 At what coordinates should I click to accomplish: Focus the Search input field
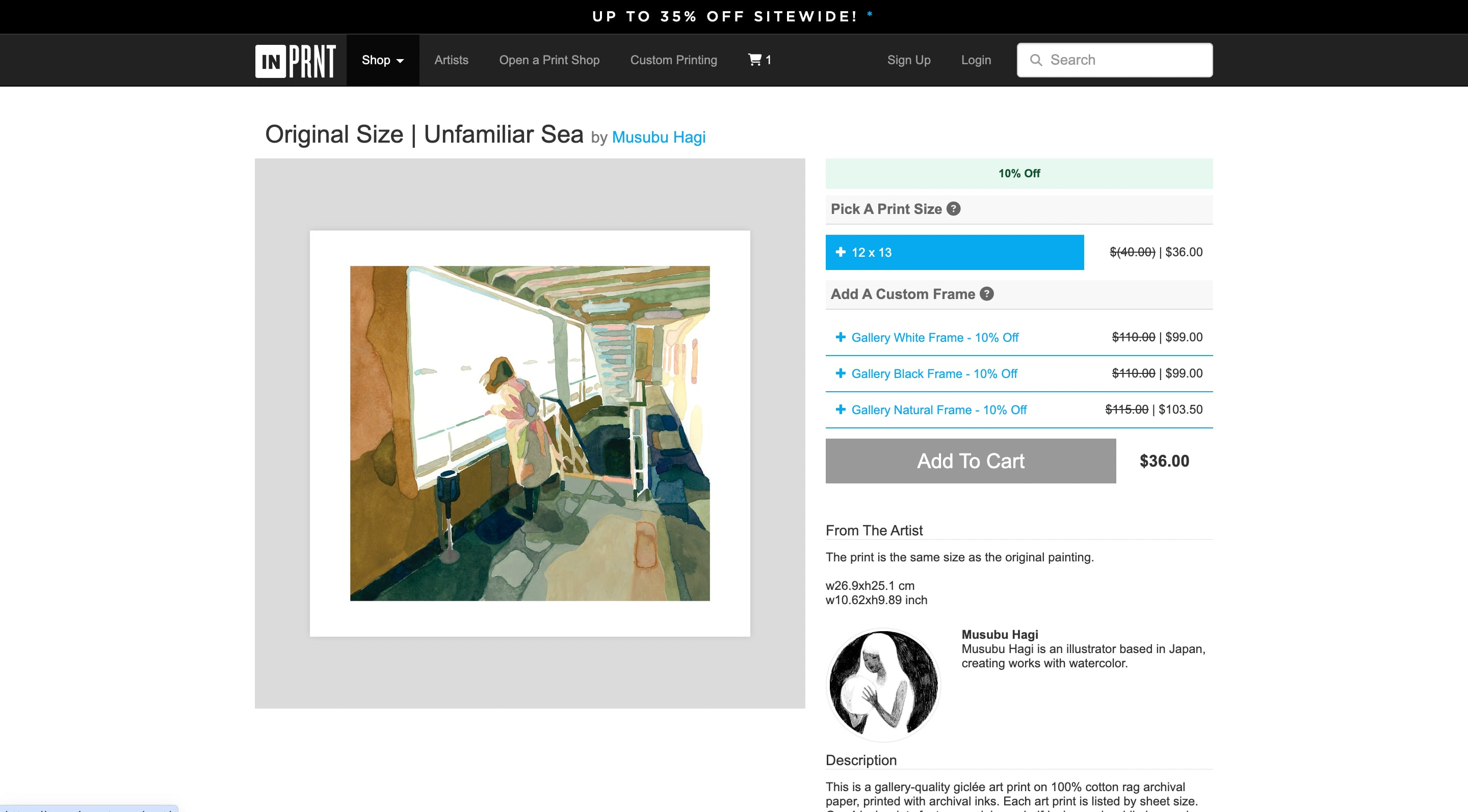1114,60
